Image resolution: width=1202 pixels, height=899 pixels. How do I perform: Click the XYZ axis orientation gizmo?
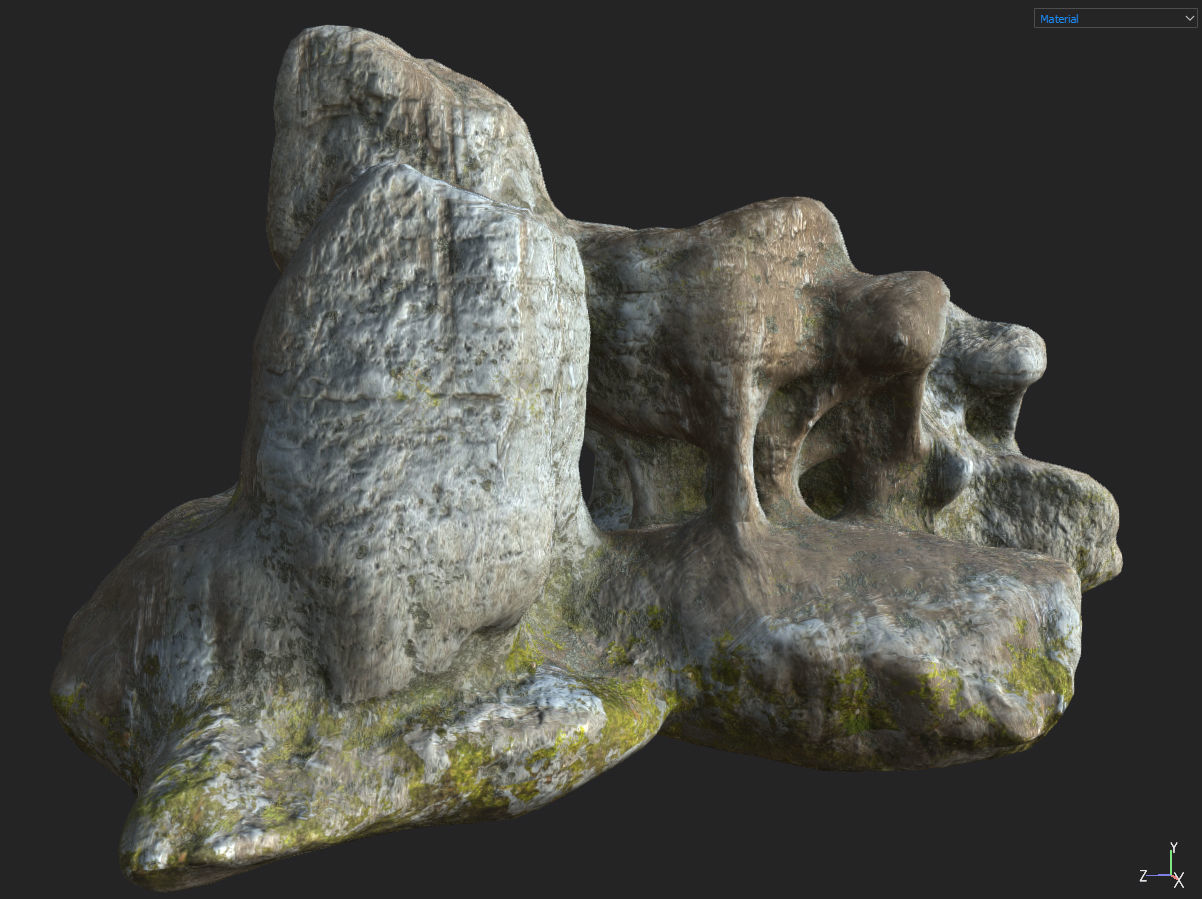[x=1163, y=866]
